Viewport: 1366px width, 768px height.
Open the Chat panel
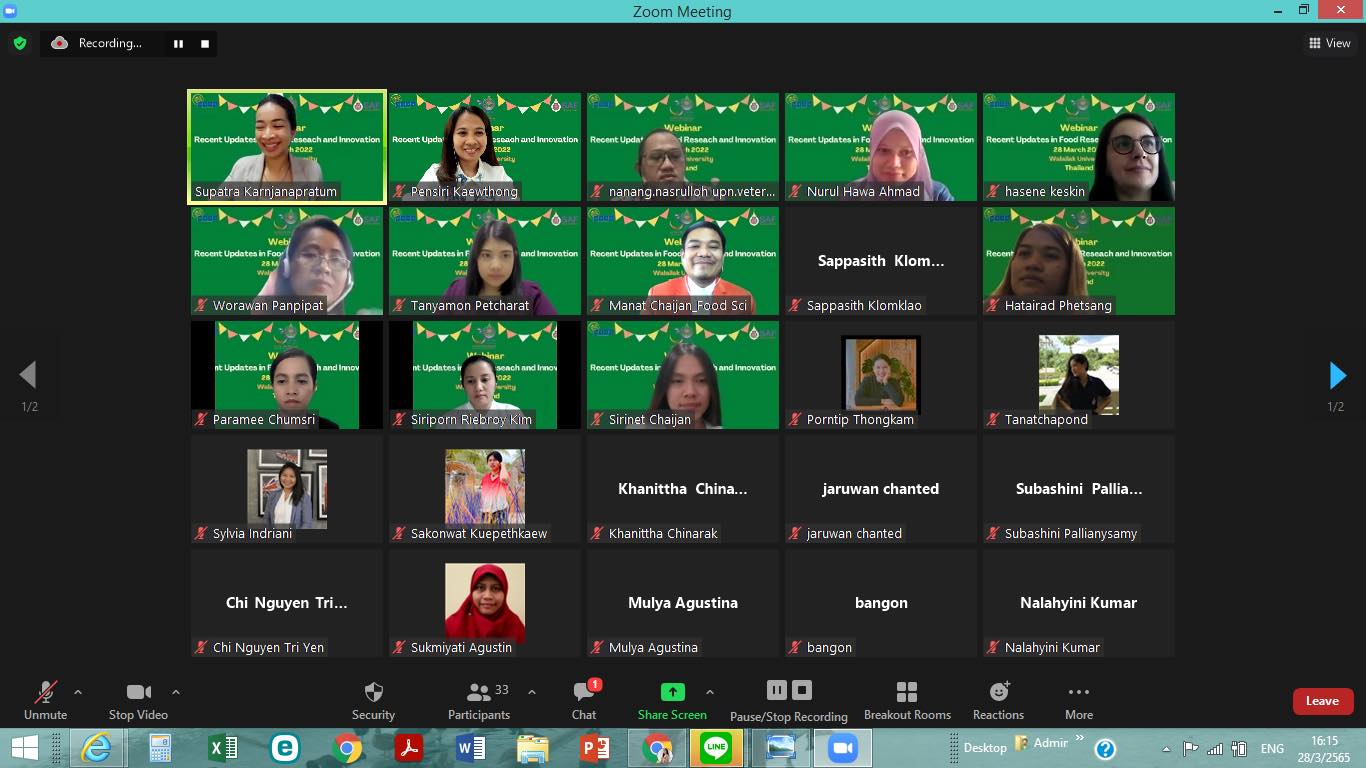pyautogui.click(x=584, y=700)
